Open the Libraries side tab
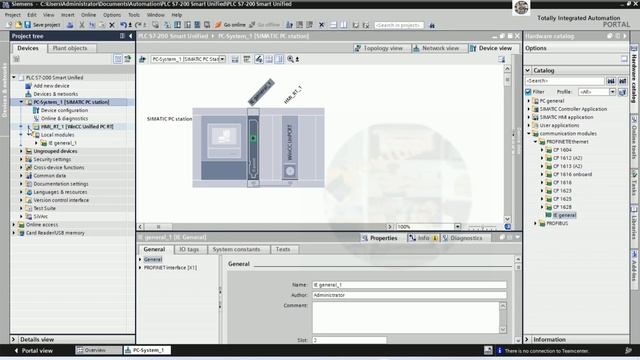Screen dimensions: 640x360 point(634,222)
